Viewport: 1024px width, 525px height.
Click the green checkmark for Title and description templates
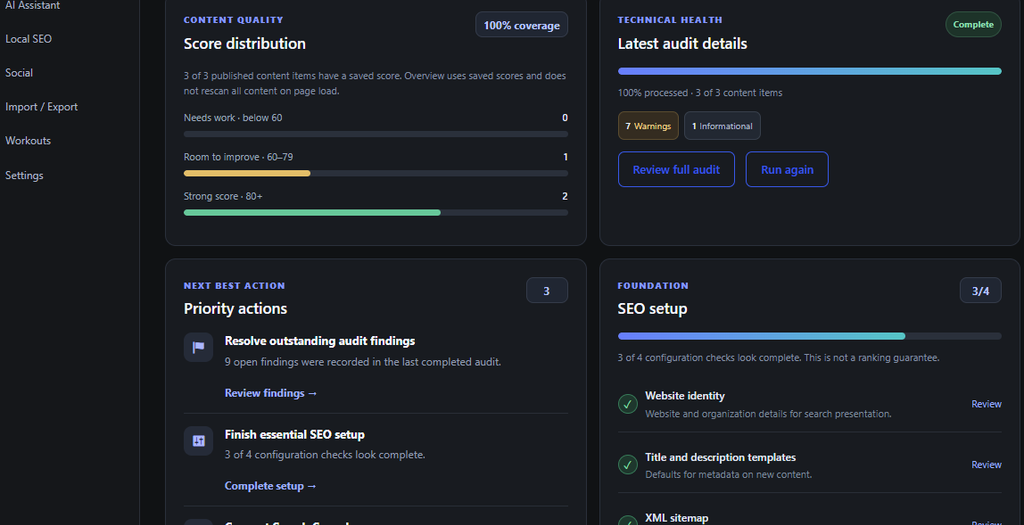(x=628, y=465)
